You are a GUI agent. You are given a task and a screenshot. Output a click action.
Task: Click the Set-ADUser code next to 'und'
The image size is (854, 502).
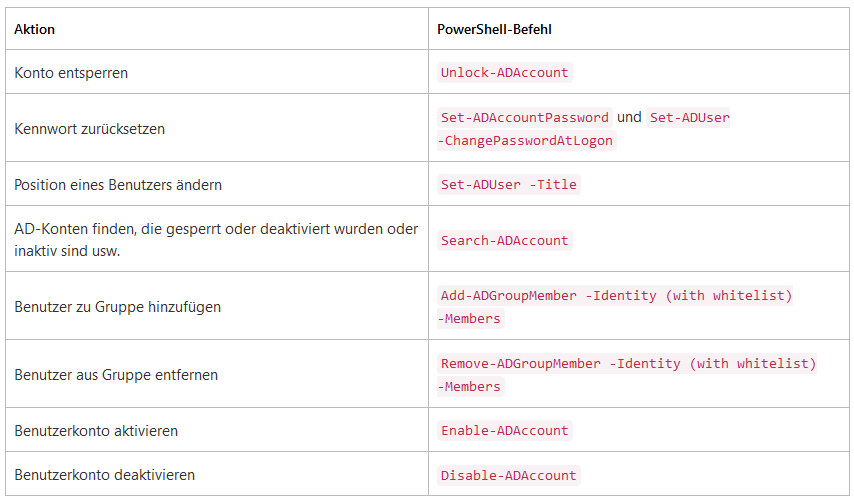(688, 117)
